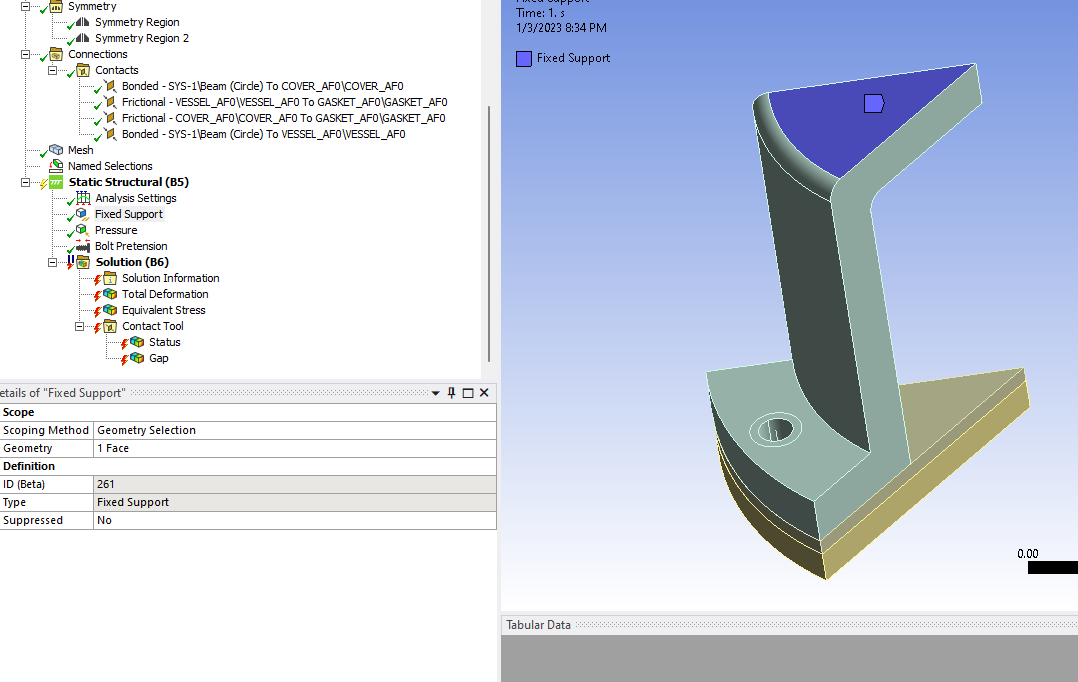Click icon of Bonded Beam To VESSEL_AF0 contact
The height and width of the screenshot is (682, 1078).
pyautogui.click(x=110, y=134)
